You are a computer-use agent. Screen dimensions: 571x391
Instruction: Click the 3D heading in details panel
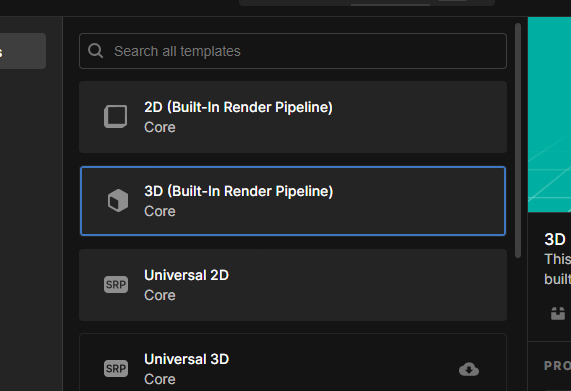click(555, 240)
